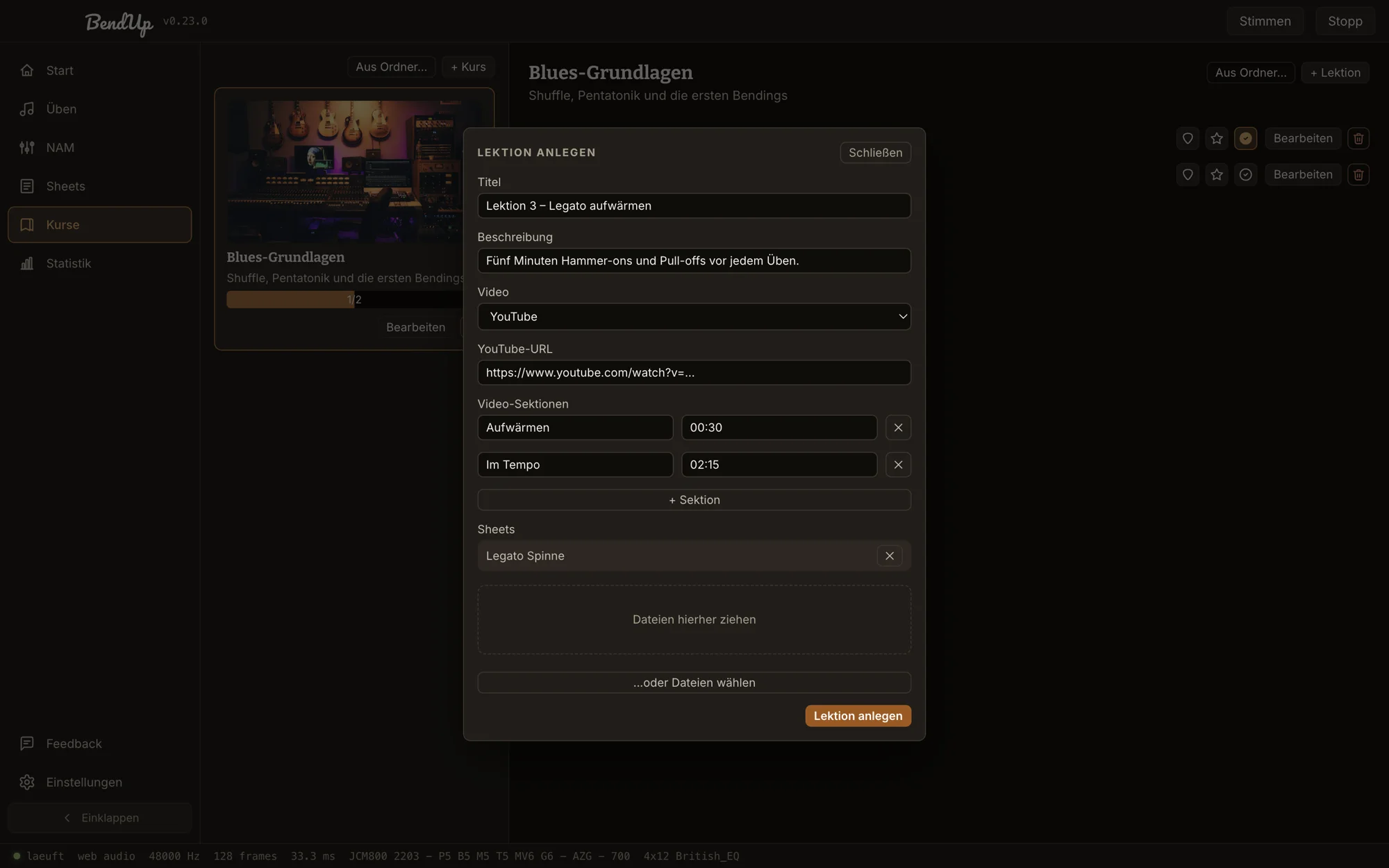Click Bearbeiten on the first lesson row
The height and width of the screenshot is (868, 1389).
point(1303,138)
